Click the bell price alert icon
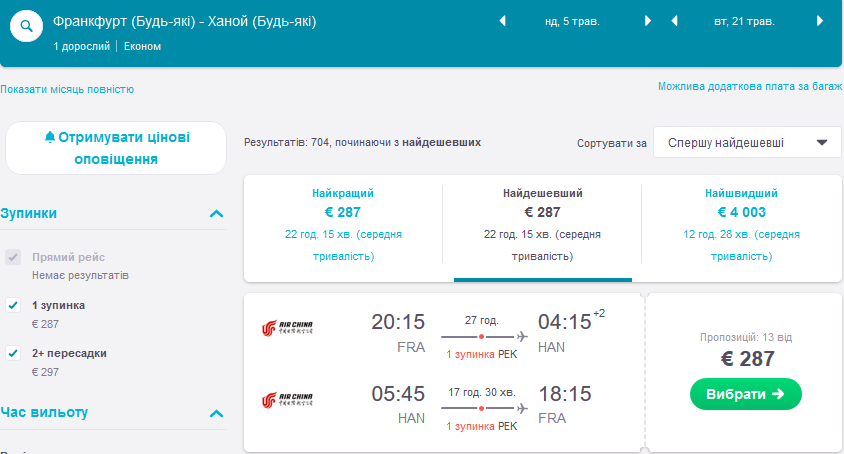Viewport: 844px width, 454px height. 50,137
